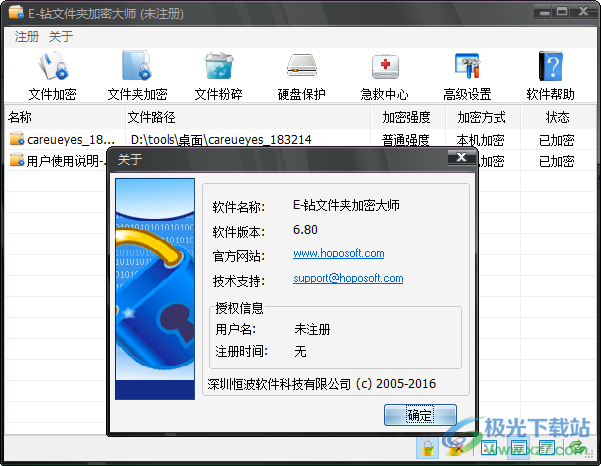601x466 pixels.
Task: Sort by the 名称 column header
Action: pos(65,117)
